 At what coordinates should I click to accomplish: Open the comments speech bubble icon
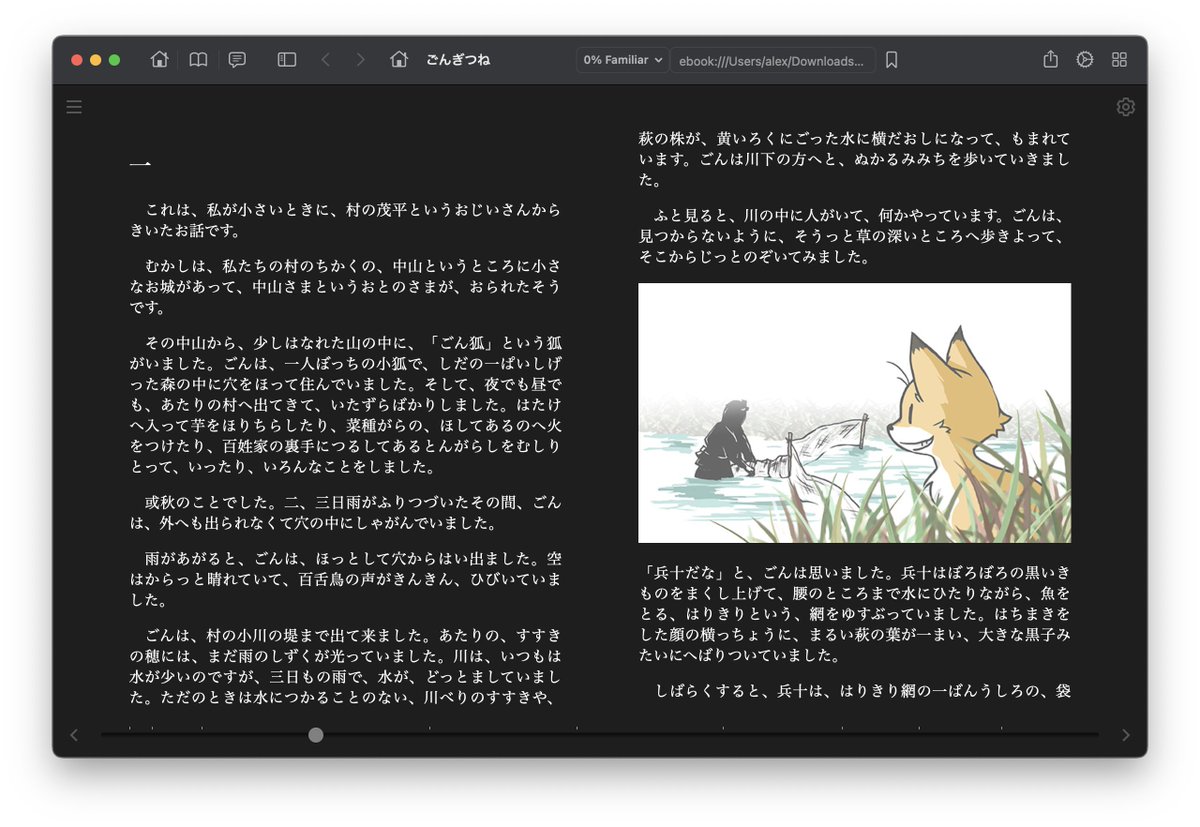[237, 59]
